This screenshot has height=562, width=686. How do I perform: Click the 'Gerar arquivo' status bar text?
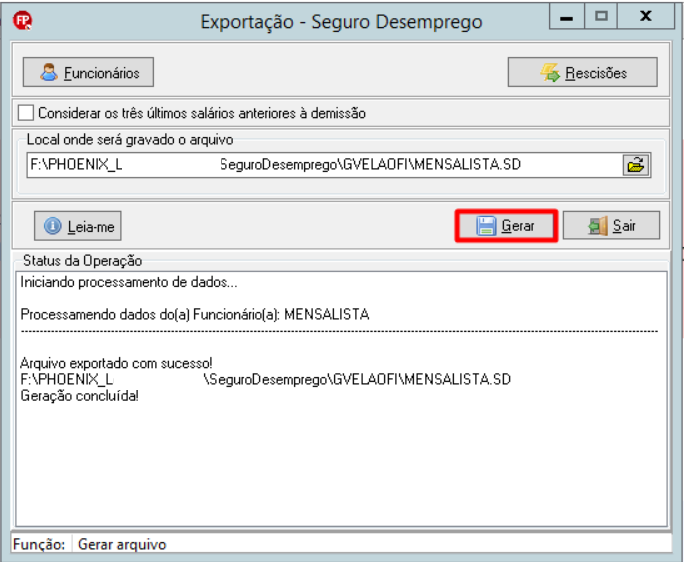(x=122, y=545)
